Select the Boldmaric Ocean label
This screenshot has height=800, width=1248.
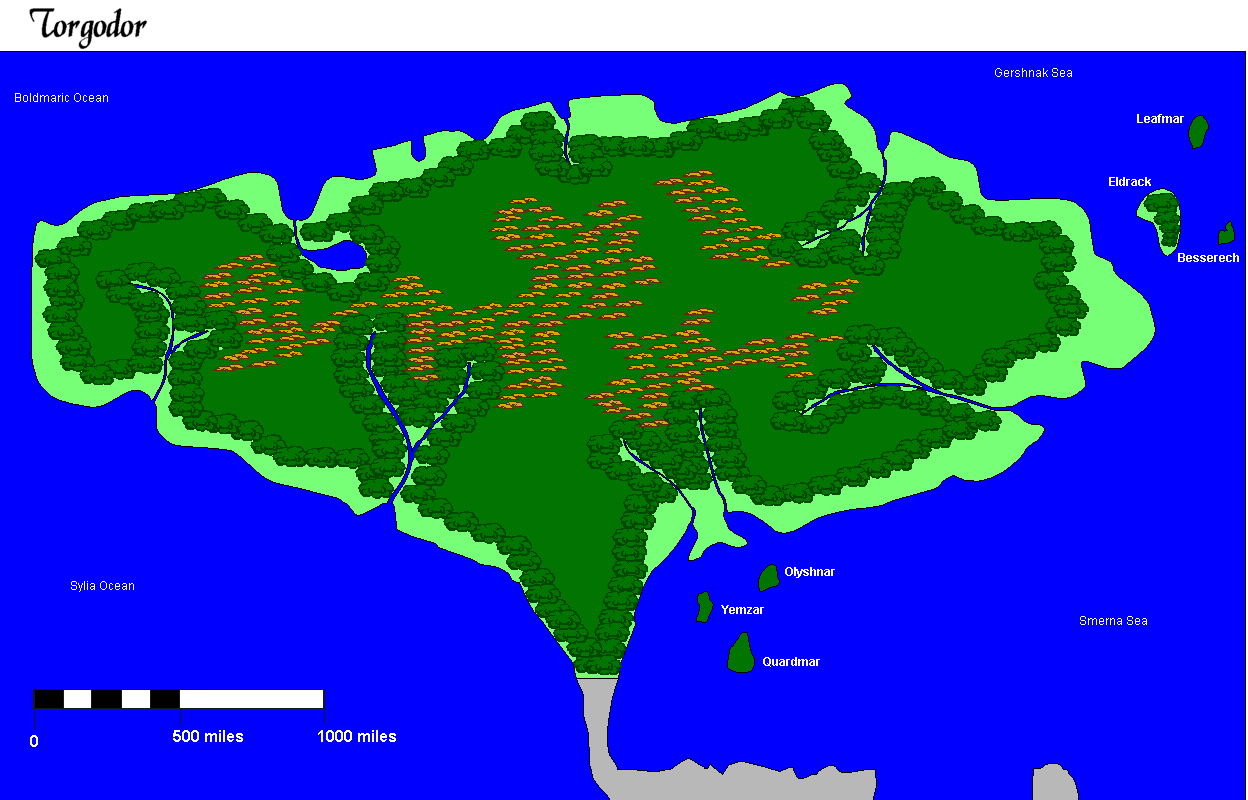(x=61, y=98)
